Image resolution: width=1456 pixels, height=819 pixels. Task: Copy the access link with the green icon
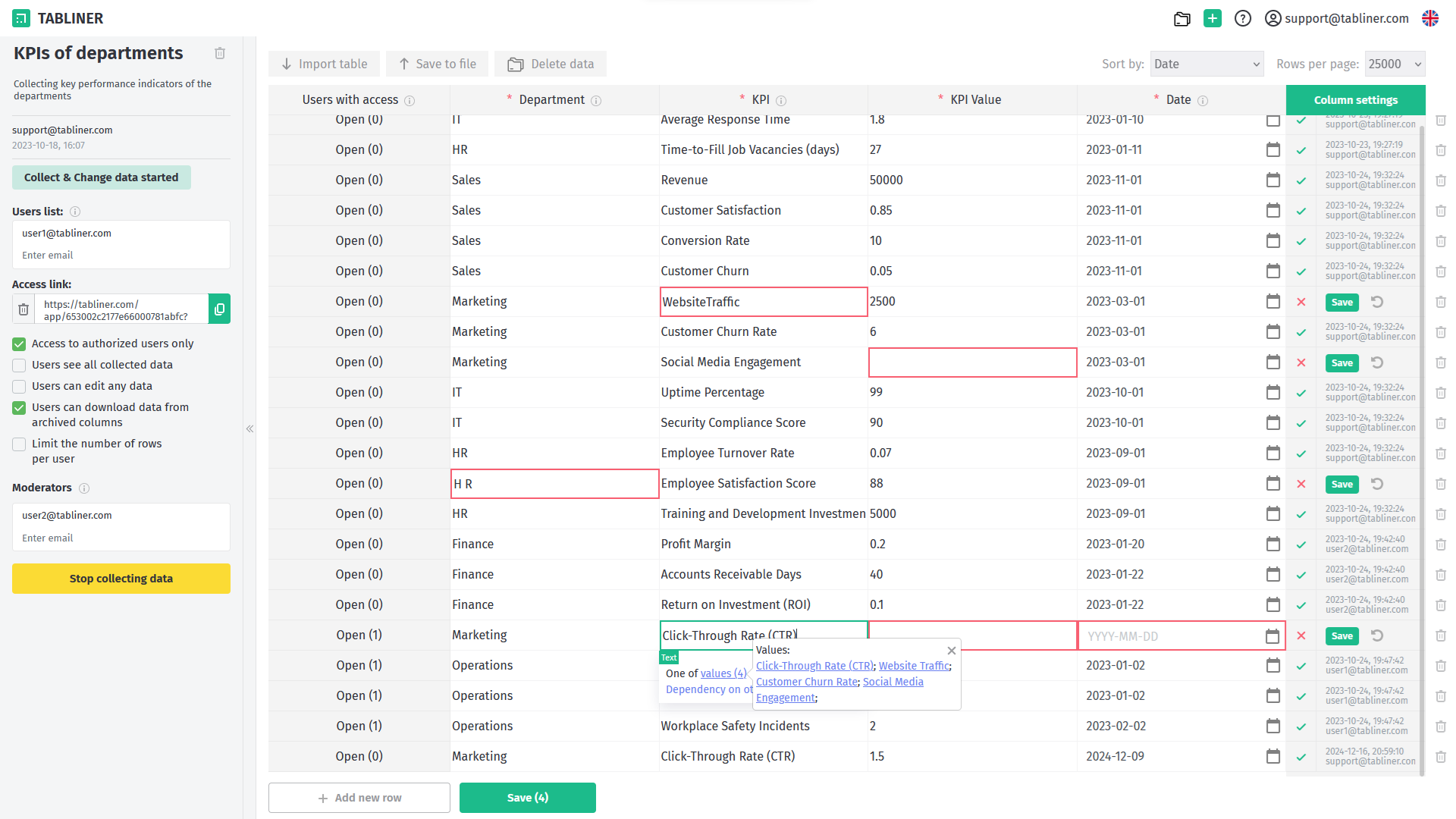pos(219,309)
